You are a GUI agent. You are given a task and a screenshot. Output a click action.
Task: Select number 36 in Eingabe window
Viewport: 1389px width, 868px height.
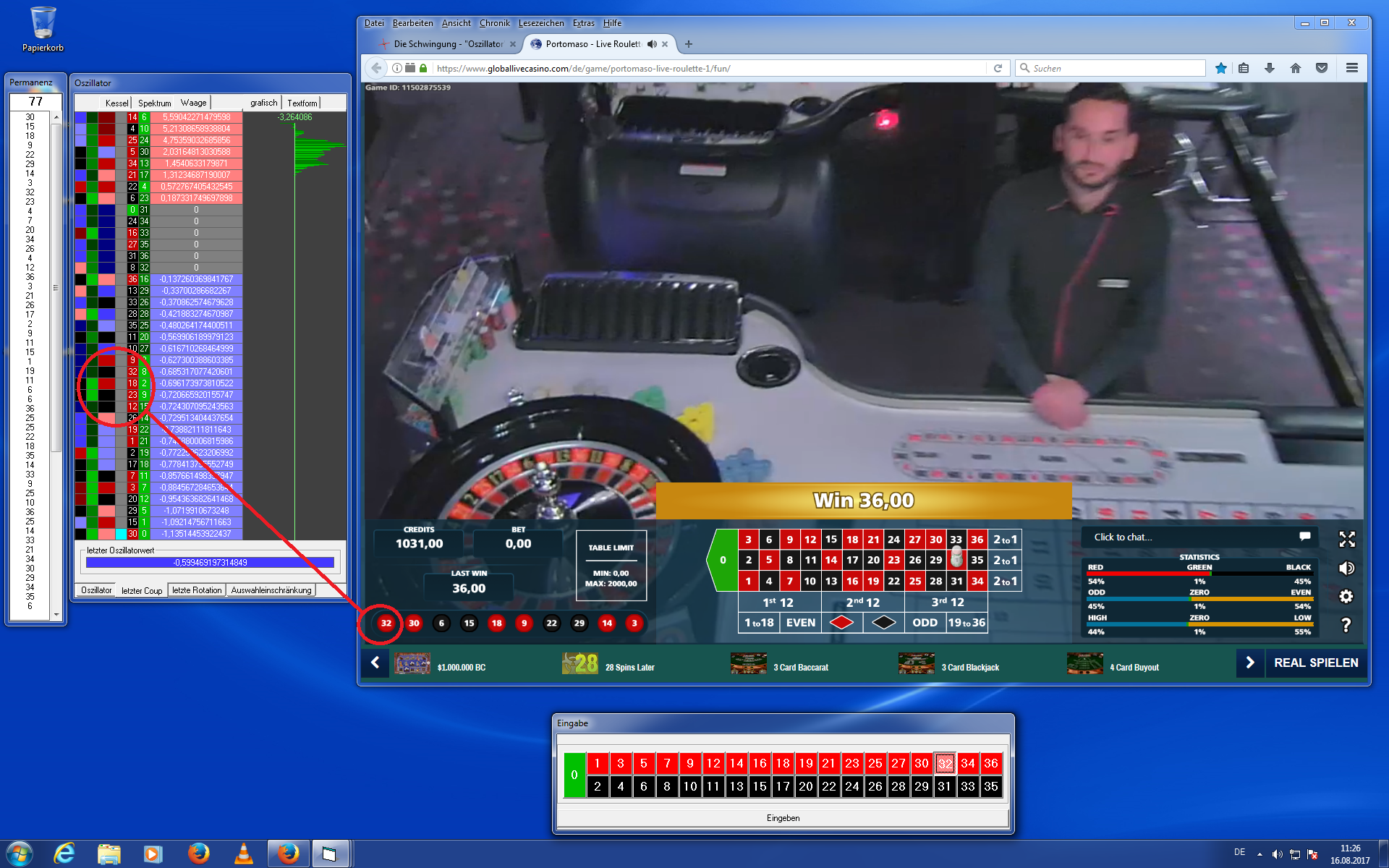point(991,763)
